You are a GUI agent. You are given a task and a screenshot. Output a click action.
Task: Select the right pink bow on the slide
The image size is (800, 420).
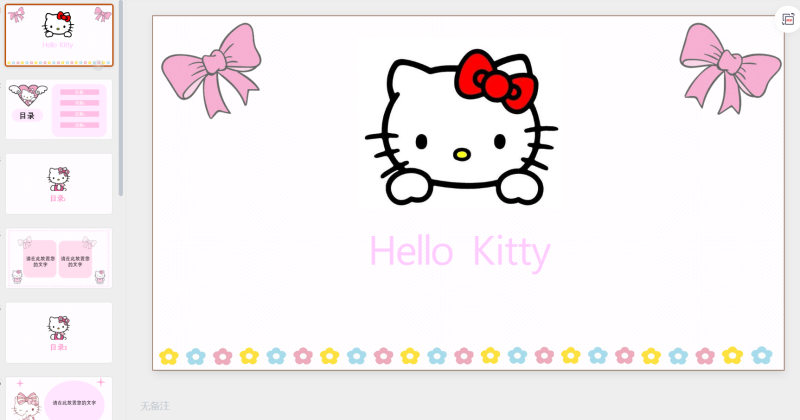coord(730,68)
